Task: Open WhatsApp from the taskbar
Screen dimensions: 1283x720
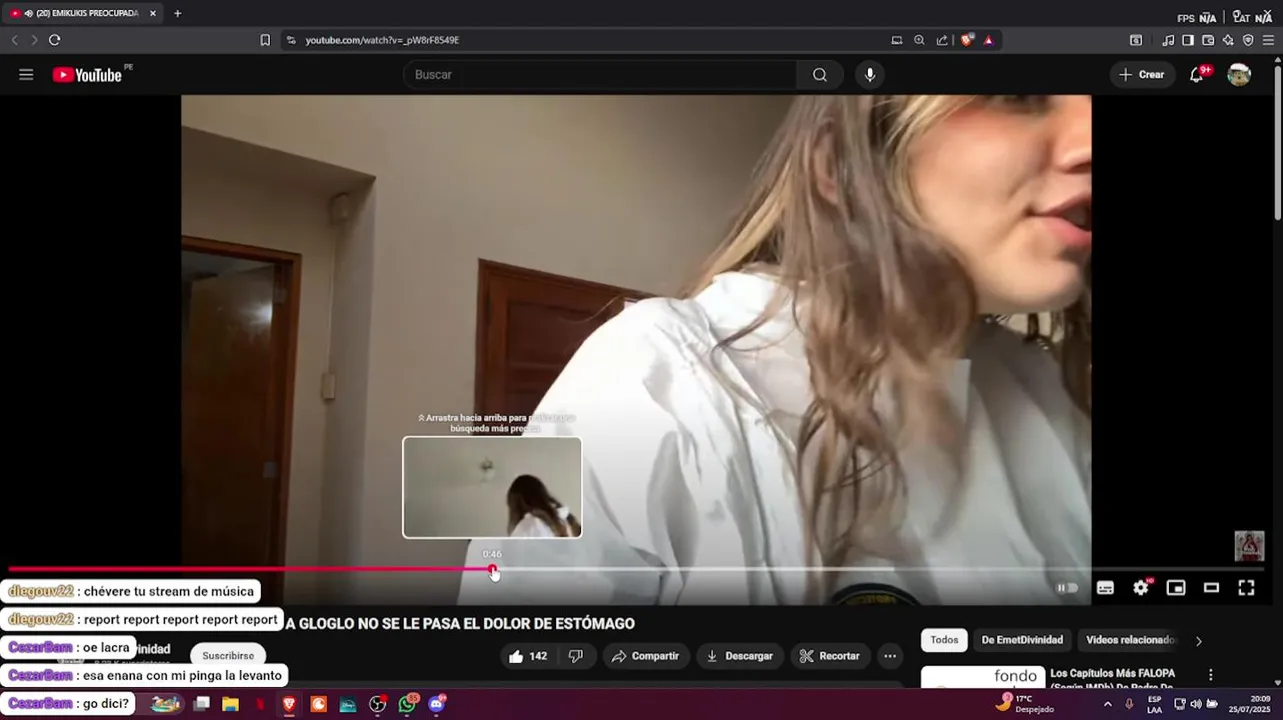Action: (407, 704)
